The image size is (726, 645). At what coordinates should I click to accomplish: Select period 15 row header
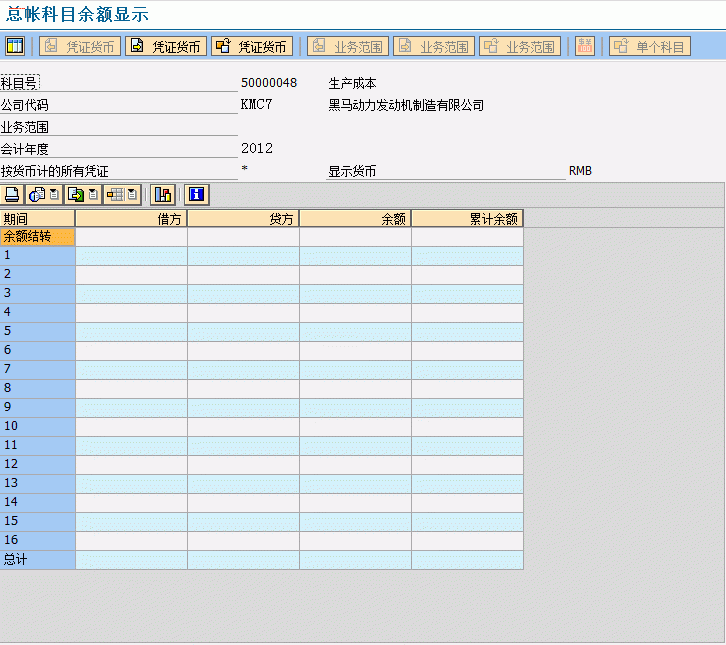pyautogui.click(x=37, y=521)
